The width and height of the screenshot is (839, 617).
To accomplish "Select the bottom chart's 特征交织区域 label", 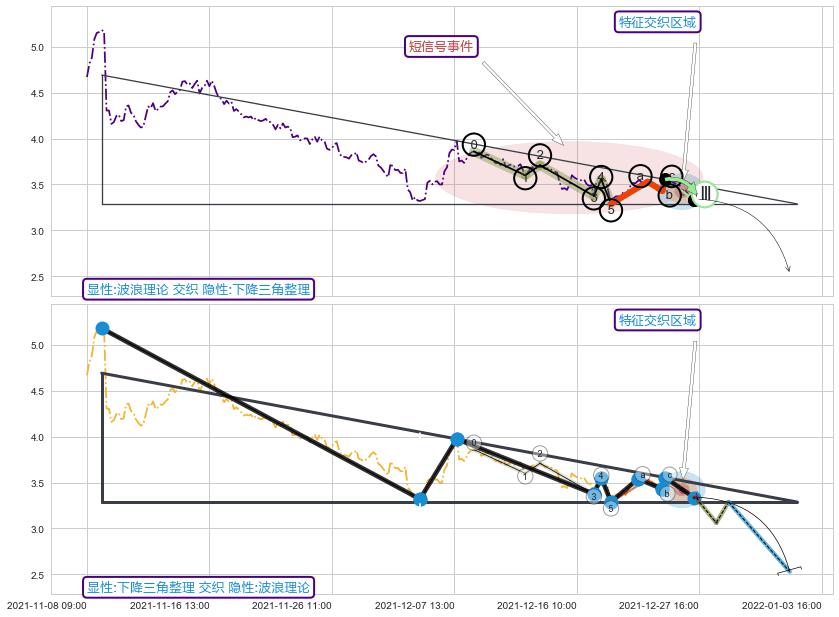I will tap(656, 320).
